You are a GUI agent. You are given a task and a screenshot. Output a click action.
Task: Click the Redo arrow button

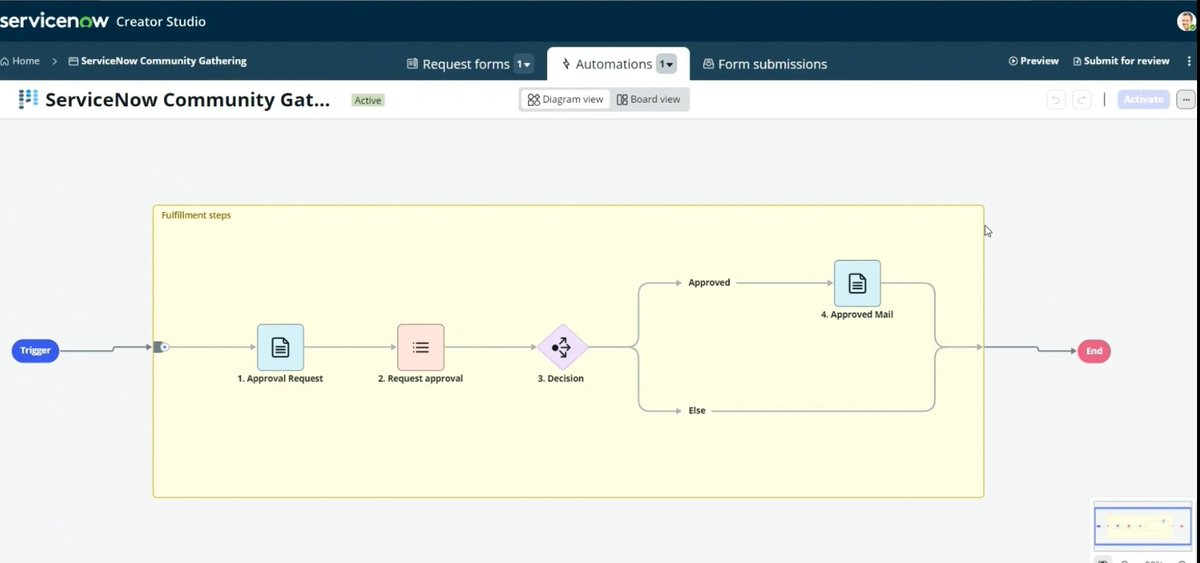(x=1081, y=99)
